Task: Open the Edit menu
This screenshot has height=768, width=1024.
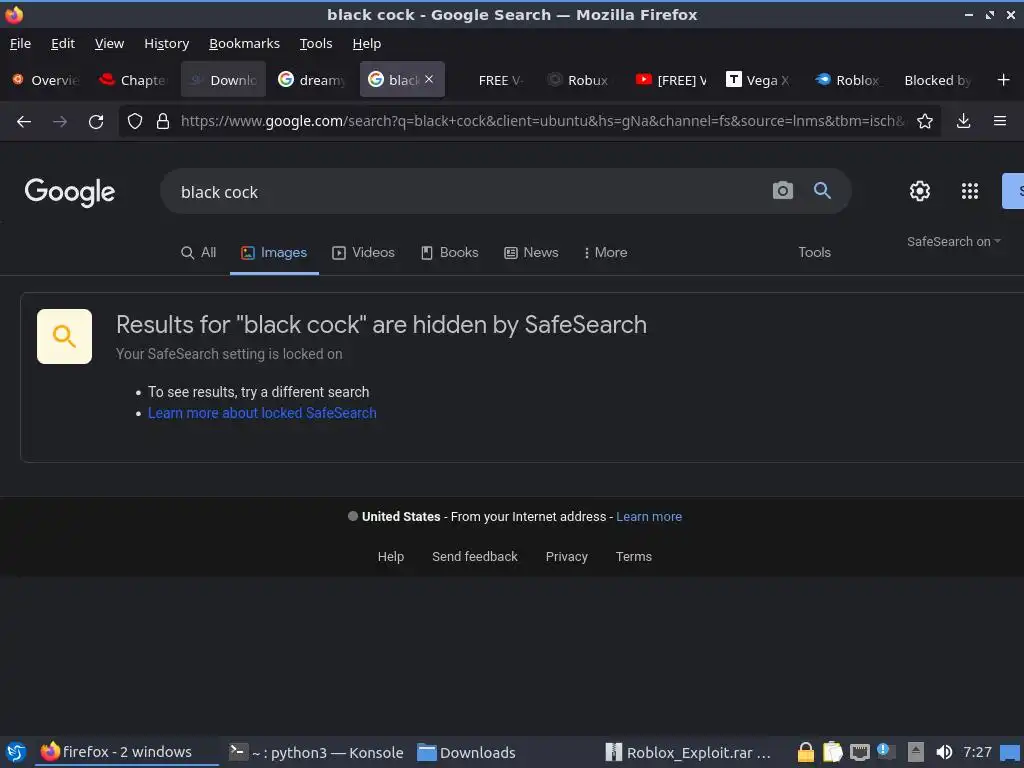Action: tap(63, 44)
